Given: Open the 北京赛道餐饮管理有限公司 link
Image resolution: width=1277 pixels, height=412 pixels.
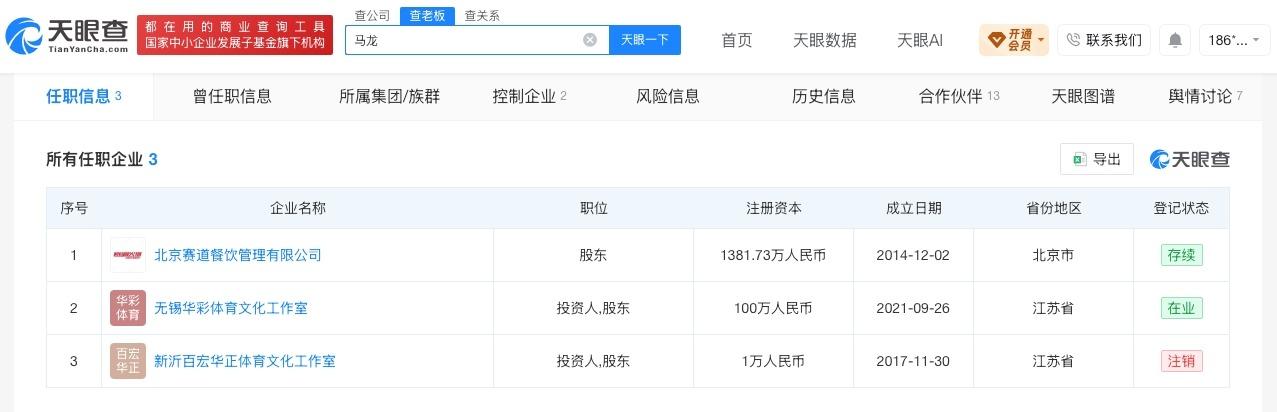Looking at the screenshot, I should pyautogui.click(x=238, y=255).
